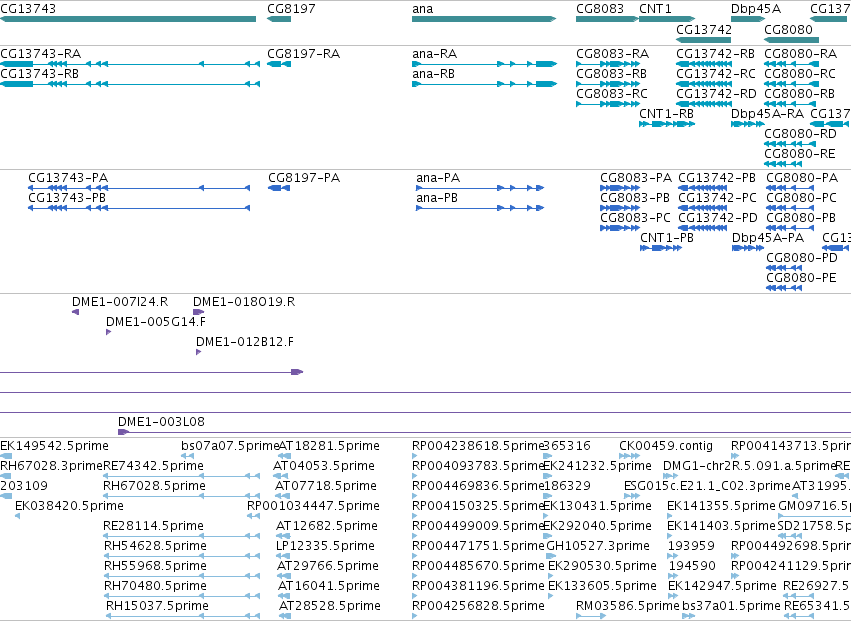This screenshot has width=851, height=621.
Task: Select EST GH10527.3prime
Action: 551,556
